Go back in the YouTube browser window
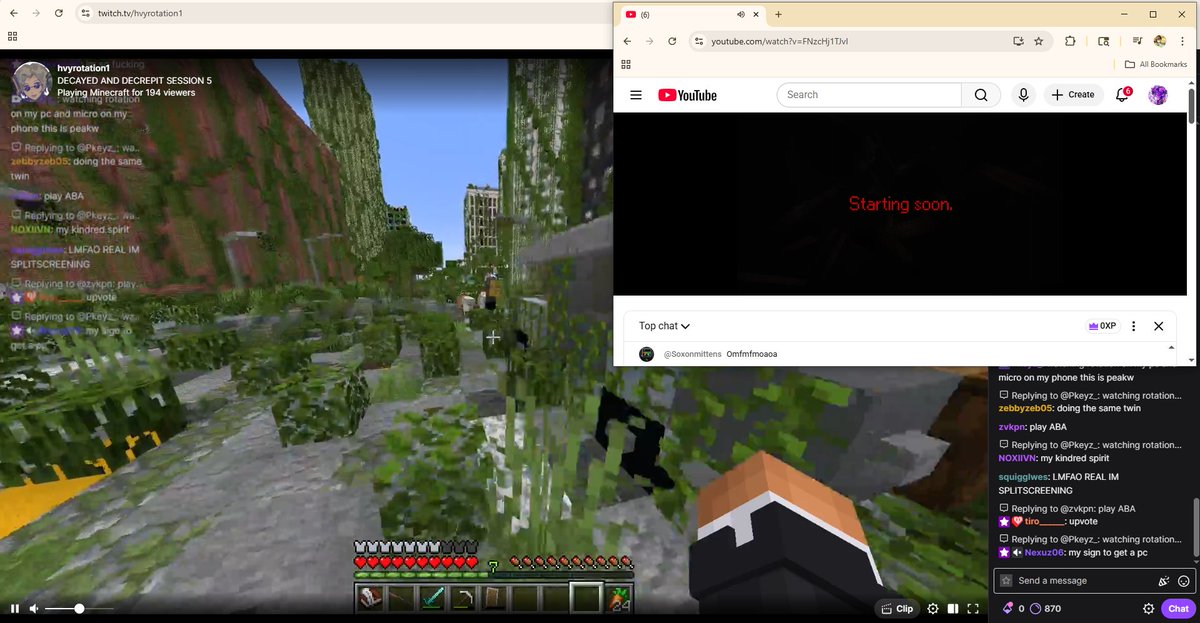1200x623 pixels. click(627, 41)
